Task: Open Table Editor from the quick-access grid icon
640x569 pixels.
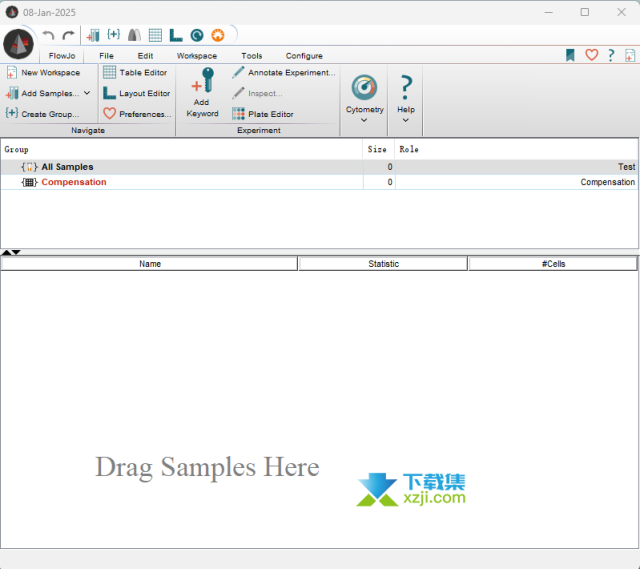Action: (155, 36)
